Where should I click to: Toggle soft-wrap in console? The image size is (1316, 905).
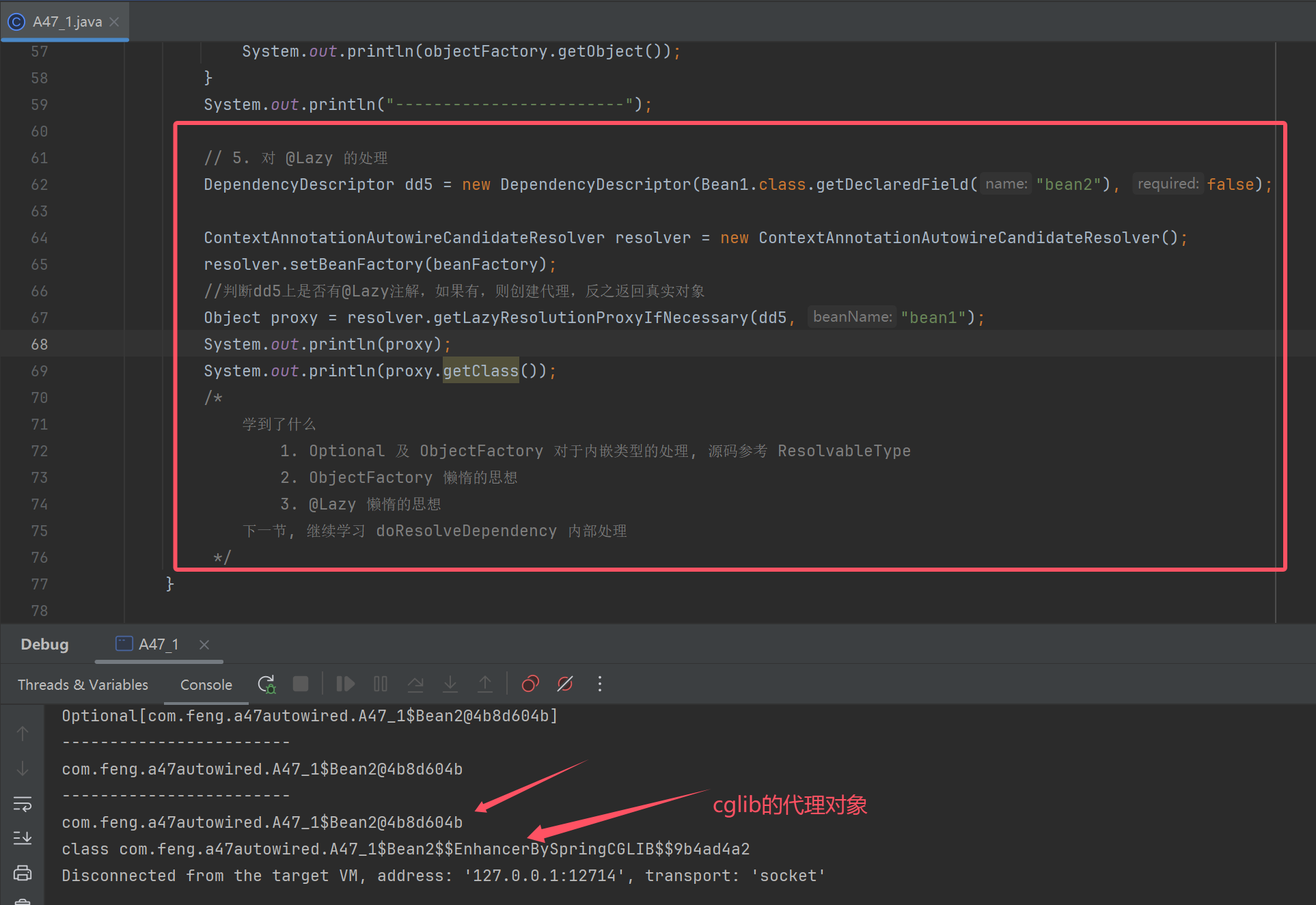[23, 804]
